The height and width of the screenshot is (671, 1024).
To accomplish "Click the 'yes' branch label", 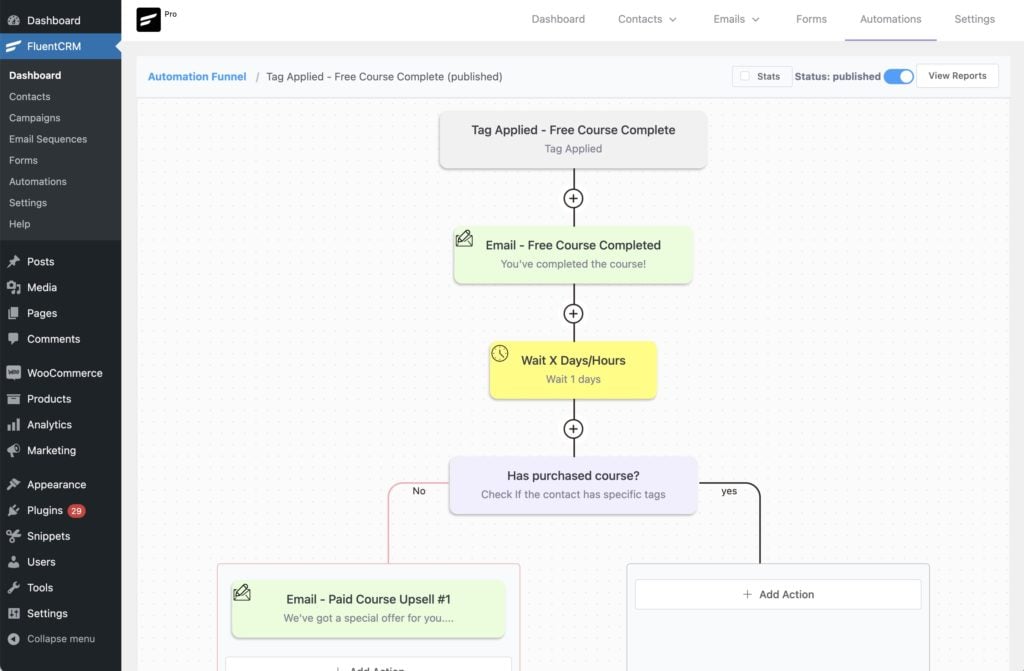I will tap(729, 491).
